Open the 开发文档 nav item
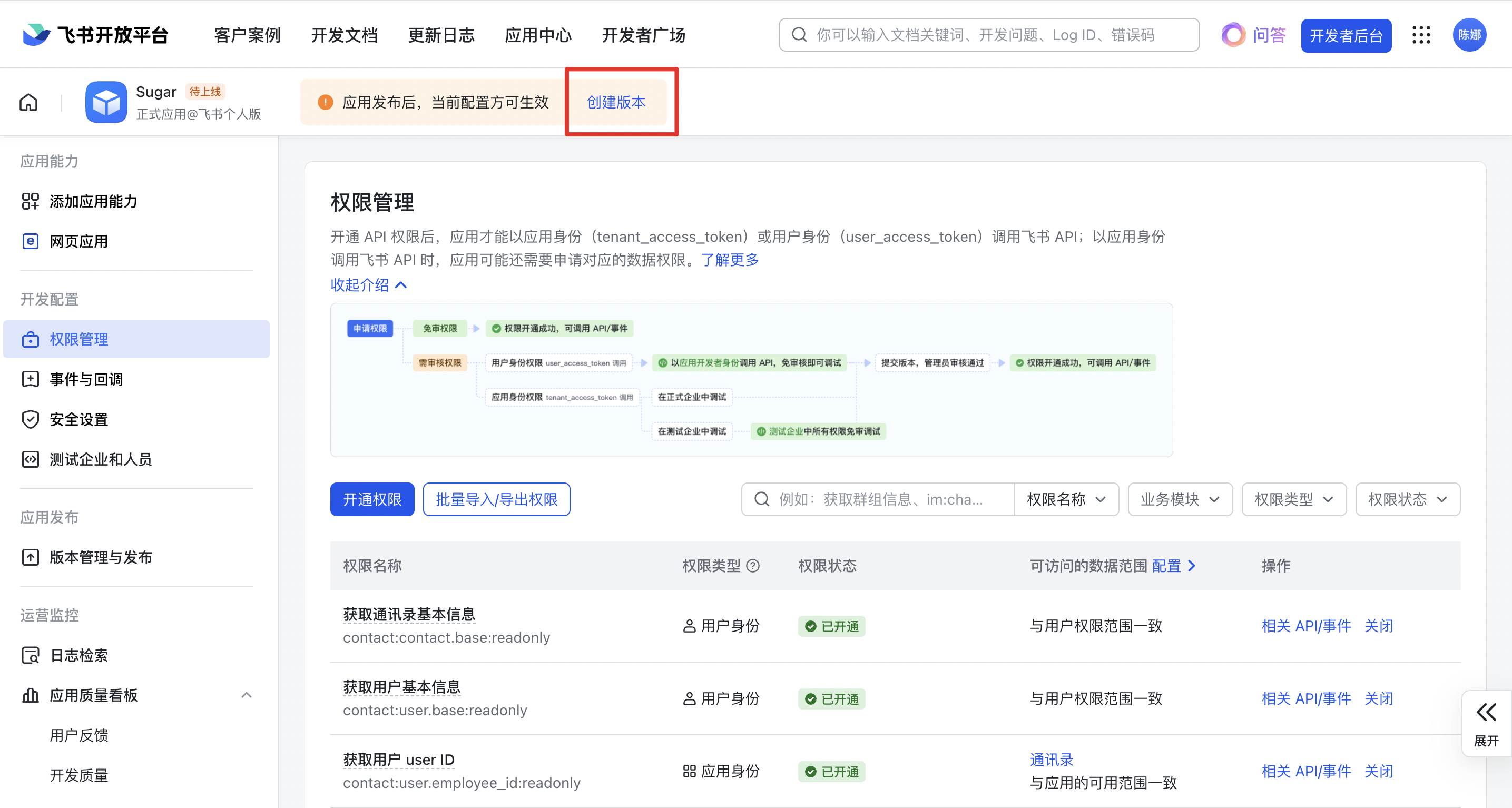This screenshot has height=808, width=1512. coord(345,35)
